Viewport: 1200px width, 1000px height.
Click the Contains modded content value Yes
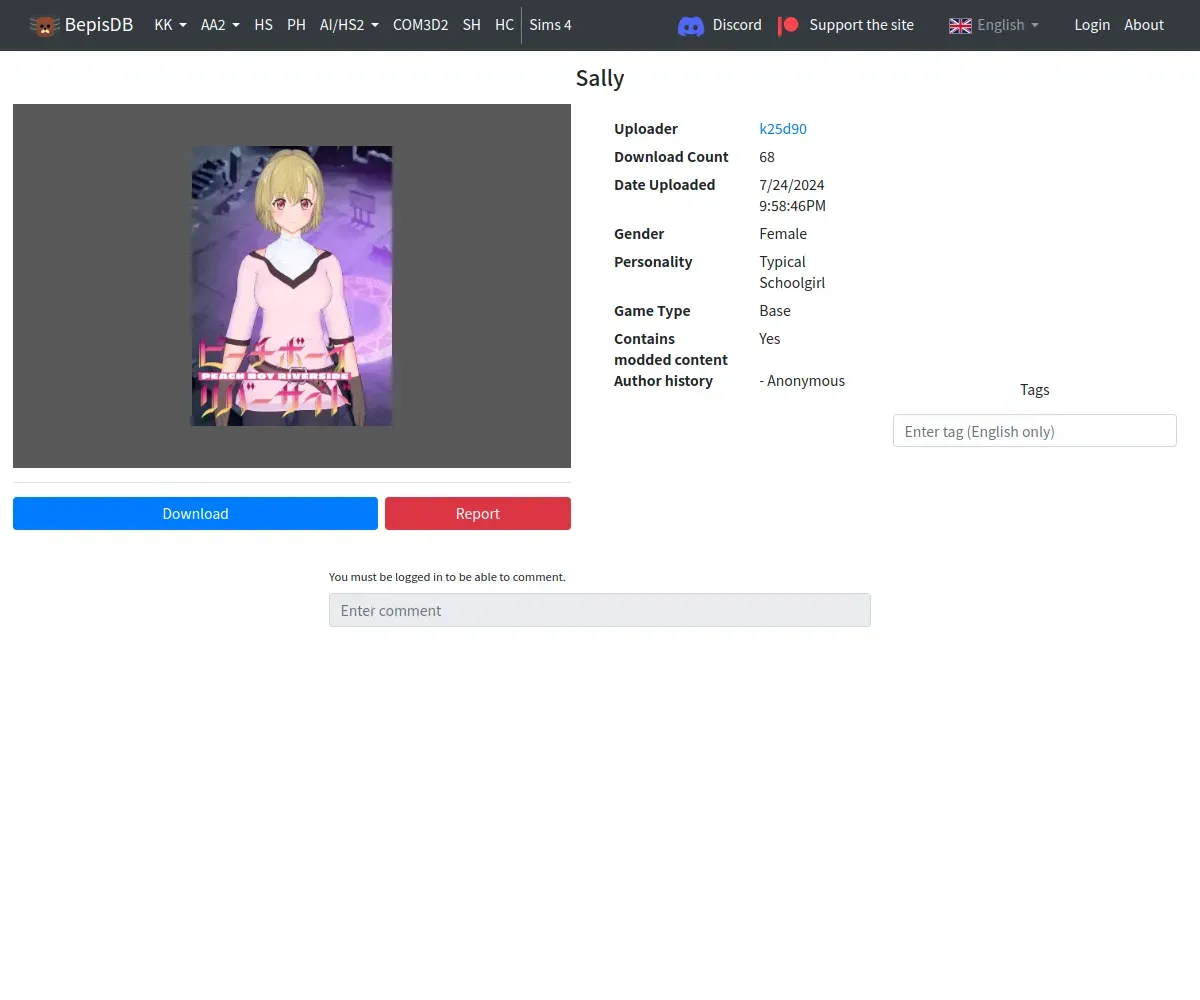pos(770,339)
